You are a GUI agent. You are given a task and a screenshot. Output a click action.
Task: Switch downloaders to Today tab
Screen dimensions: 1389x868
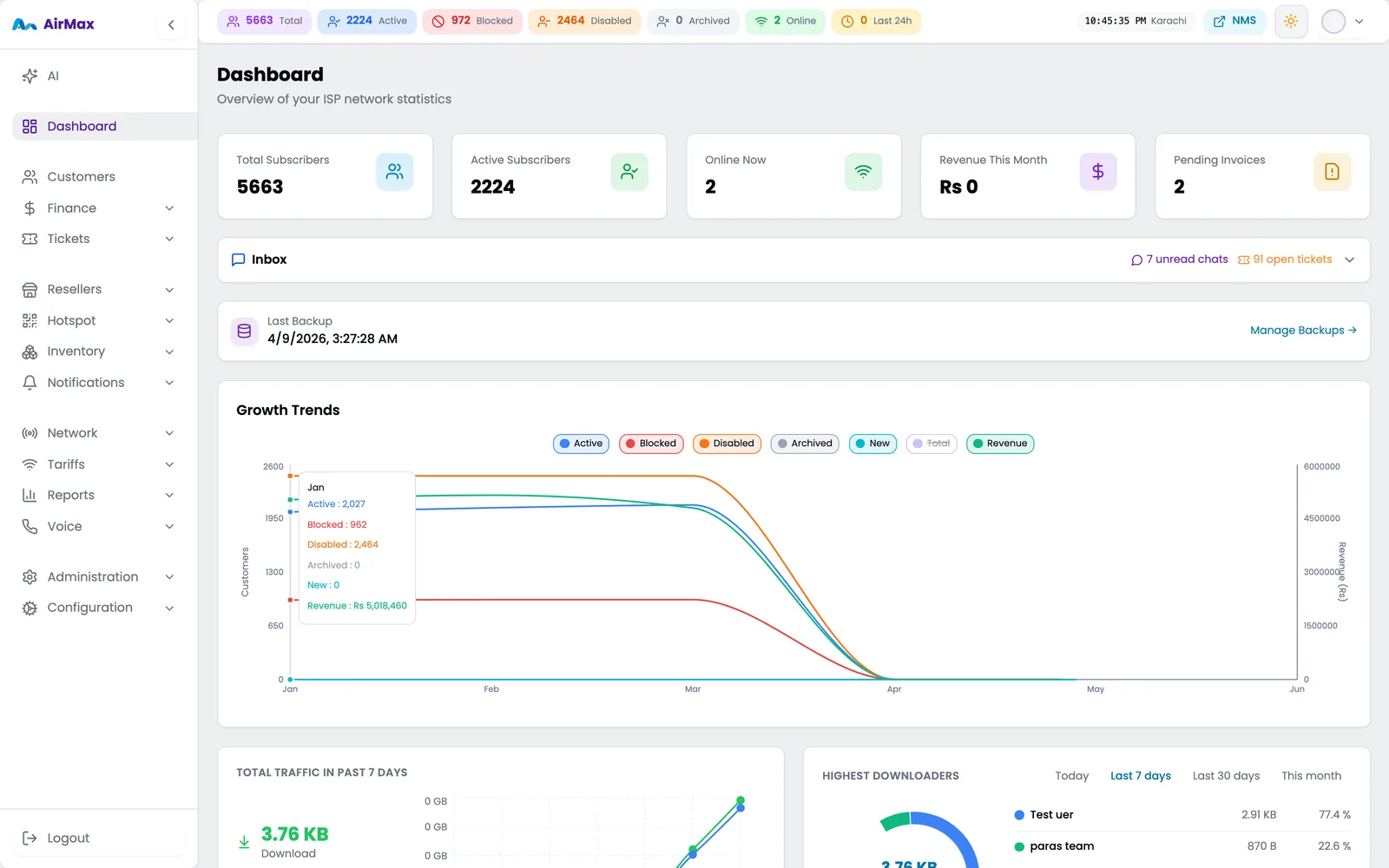[x=1072, y=776]
